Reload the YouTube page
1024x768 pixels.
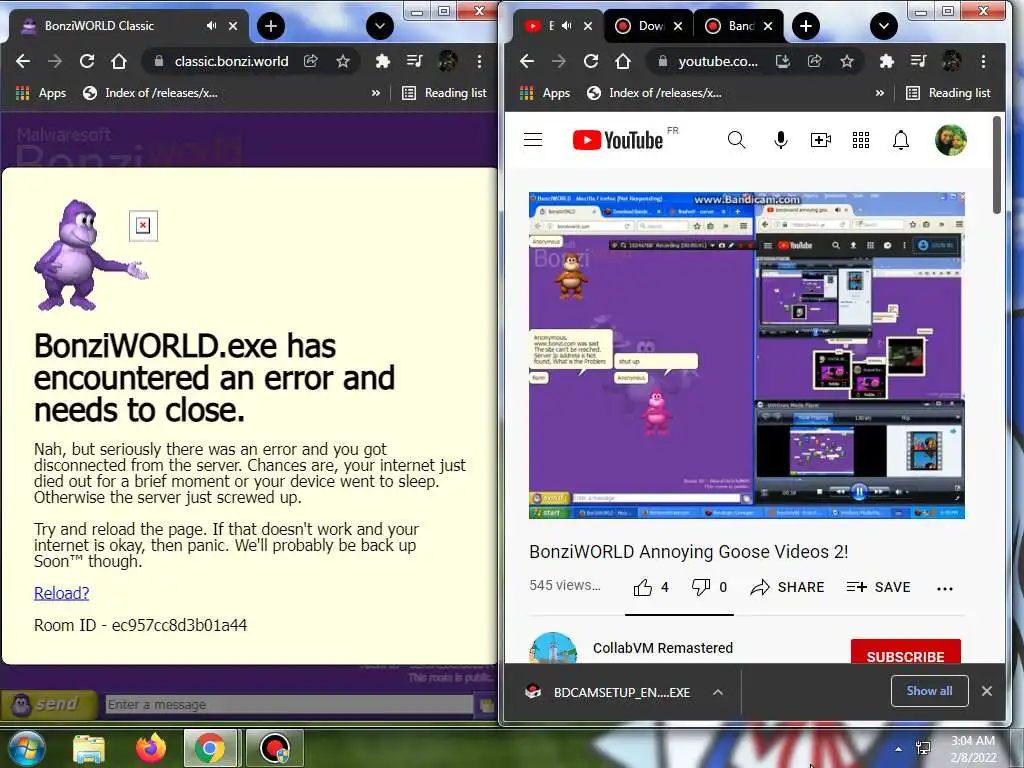pyautogui.click(x=591, y=61)
